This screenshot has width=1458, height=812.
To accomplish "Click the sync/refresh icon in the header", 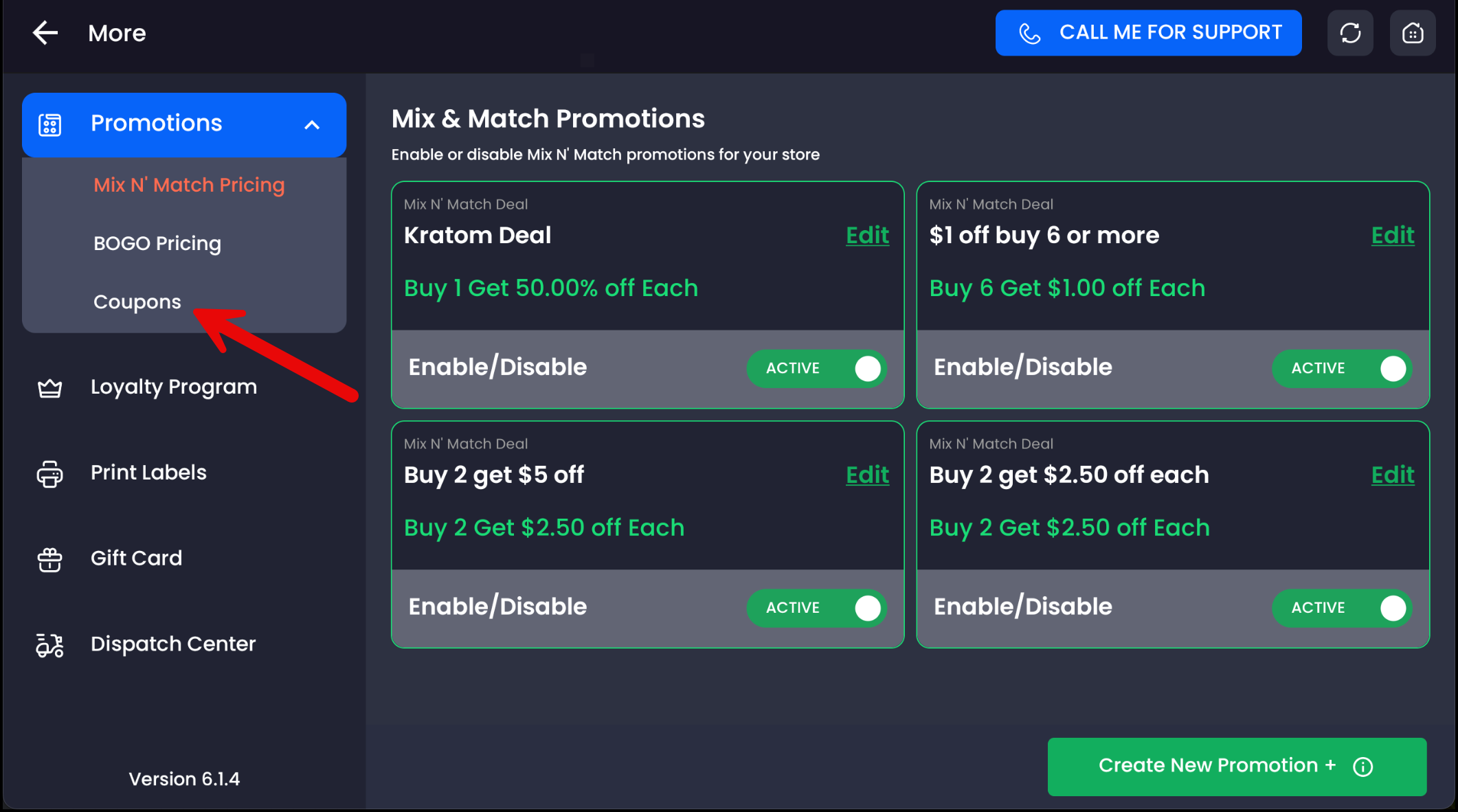I will tap(1350, 32).
